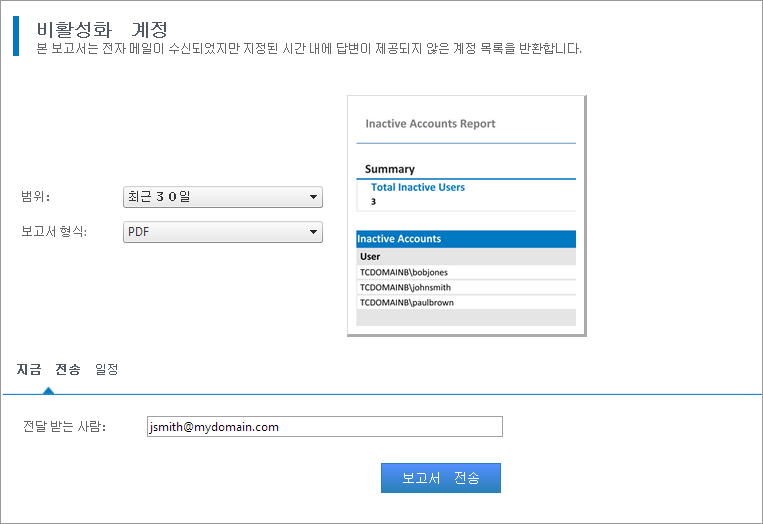Click the 전달 받는 사람 email input field

click(x=323, y=427)
